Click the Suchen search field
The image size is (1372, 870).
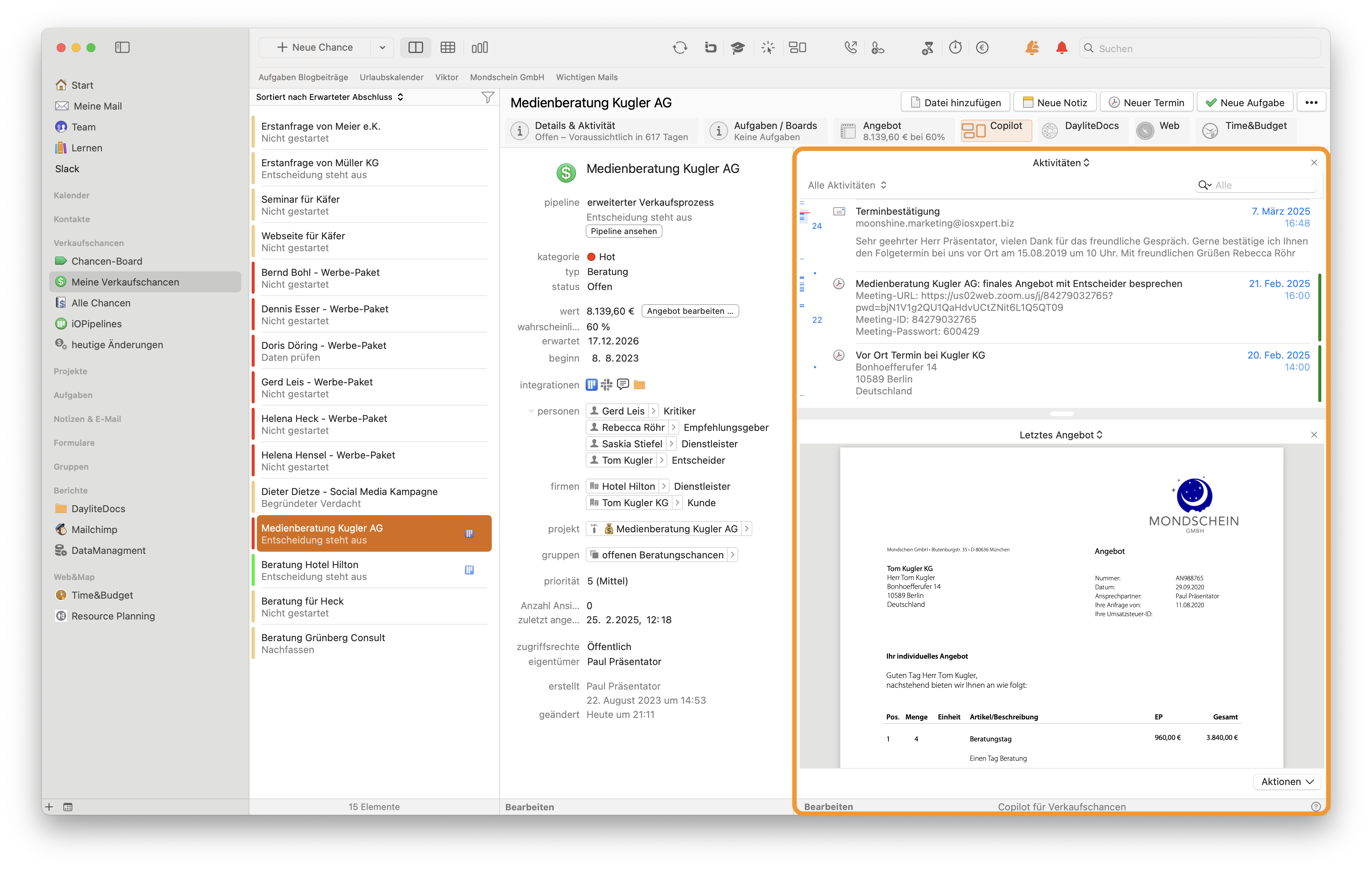click(x=1200, y=48)
